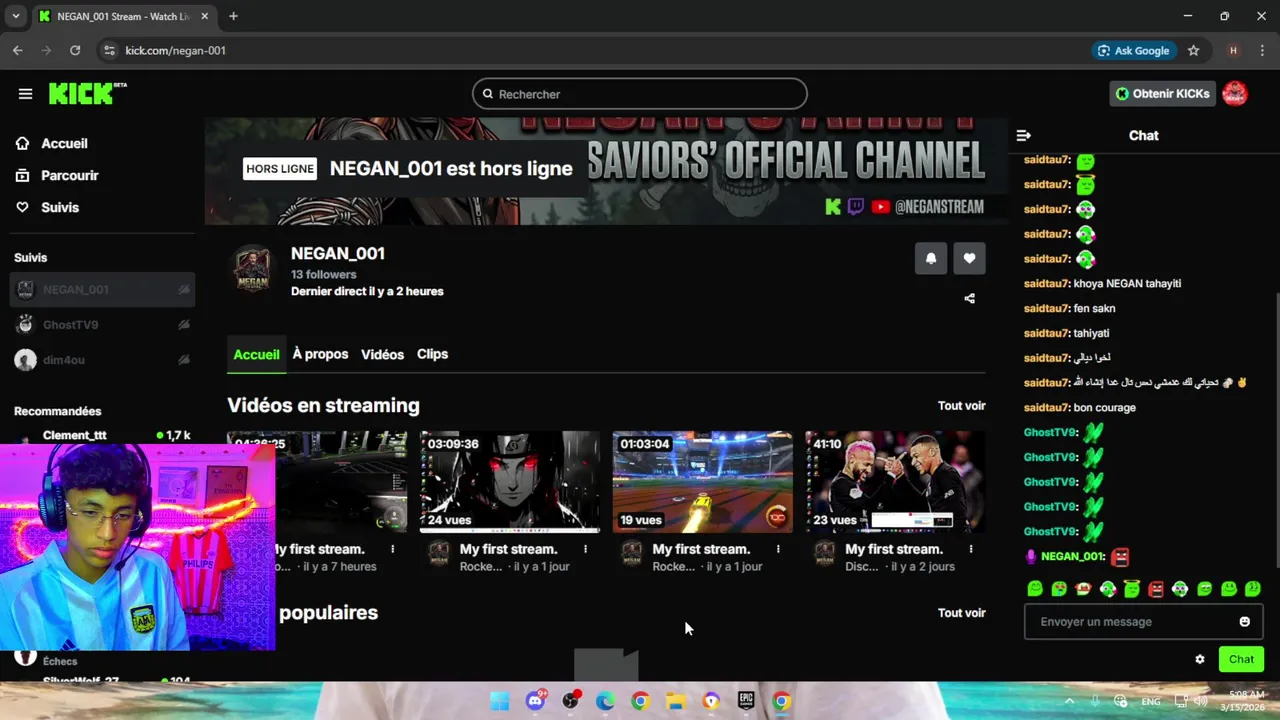Click chat message 'bon courage'

click(x=1104, y=407)
